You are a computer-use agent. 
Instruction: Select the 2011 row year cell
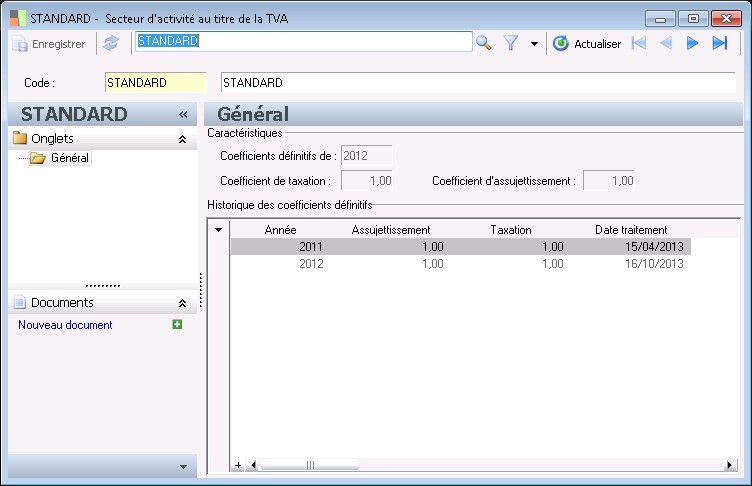(311, 247)
